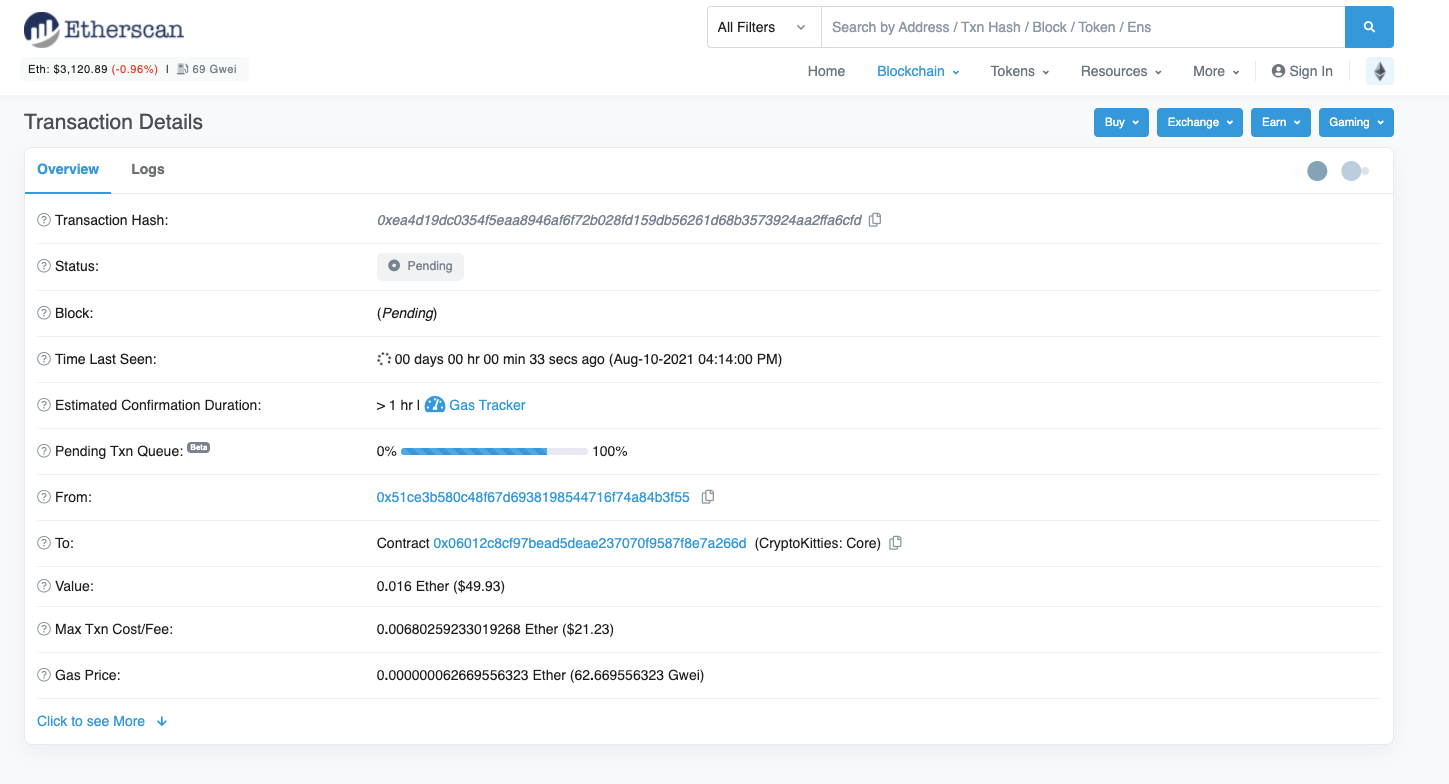Click the gas pump icon by 69 Gwei
The height and width of the screenshot is (784, 1449).
click(x=183, y=69)
